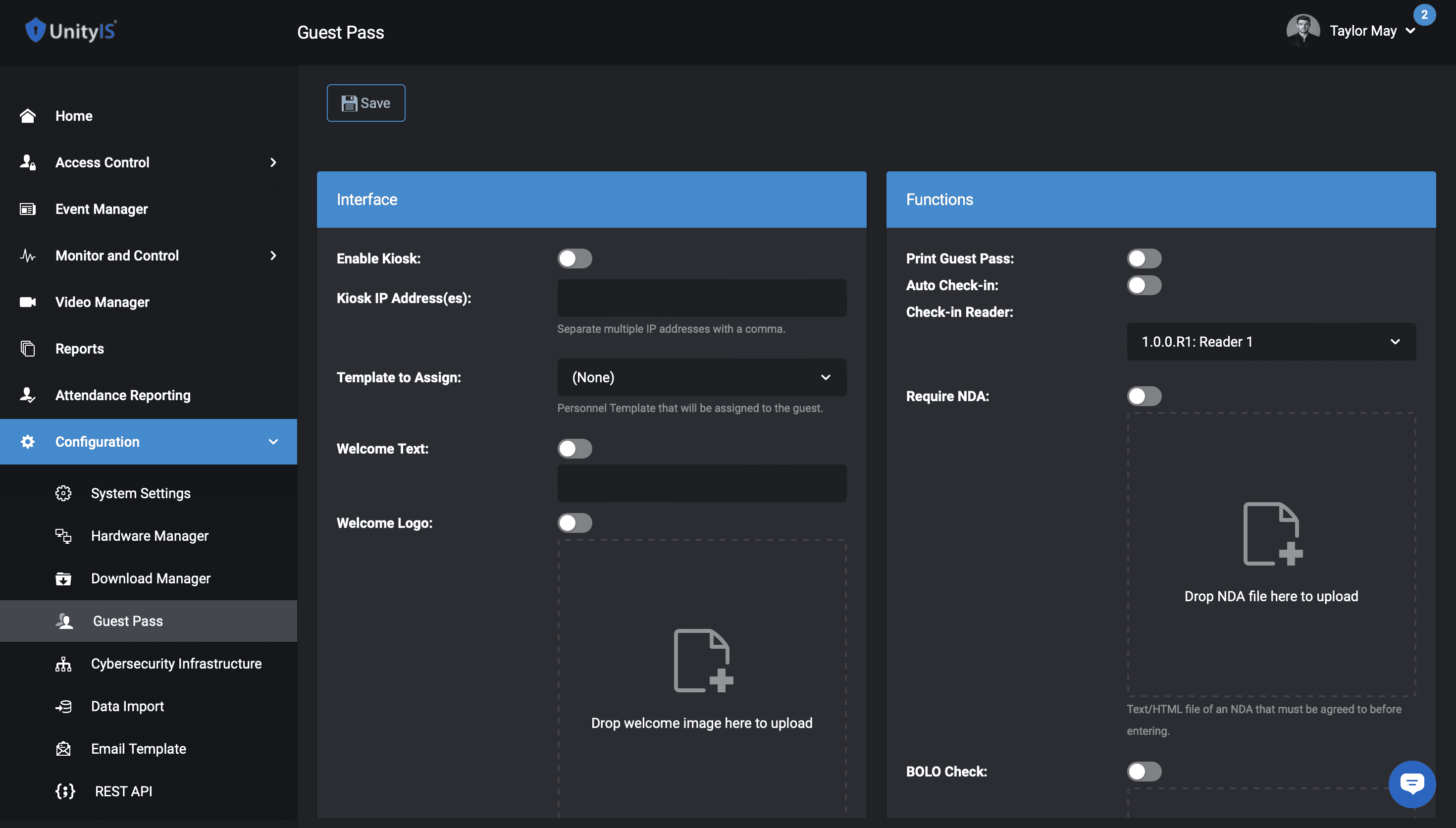Click the System Settings cog icon

63,493
